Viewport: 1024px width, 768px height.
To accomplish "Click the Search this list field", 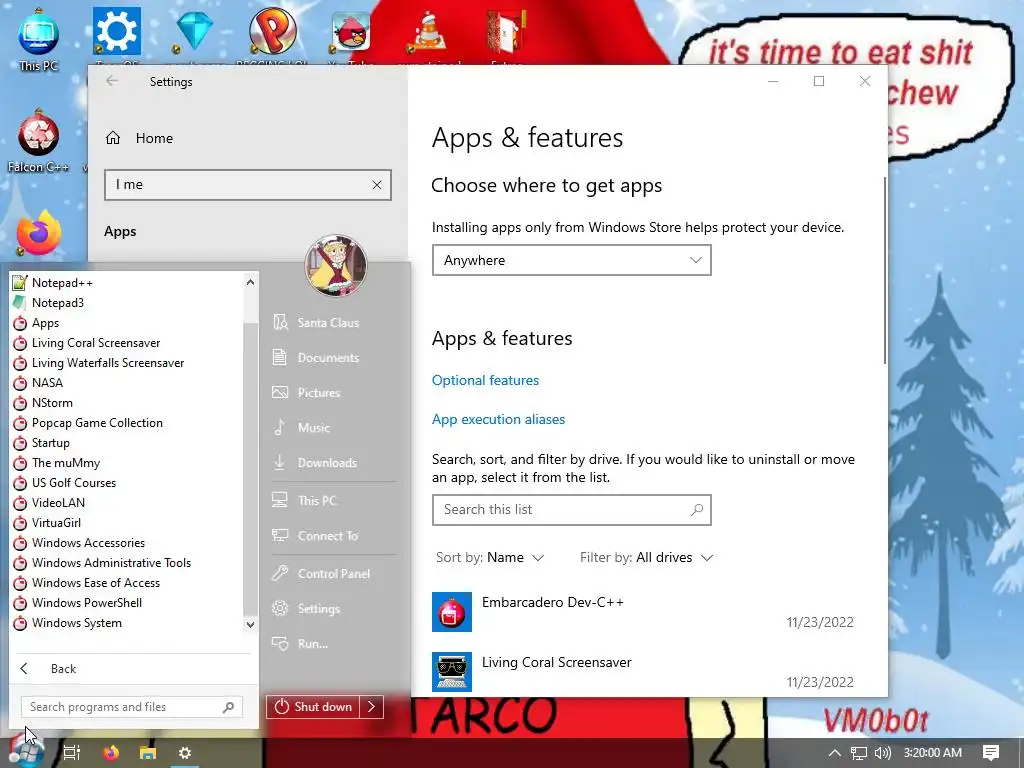I will pyautogui.click(x=571, y=509).
